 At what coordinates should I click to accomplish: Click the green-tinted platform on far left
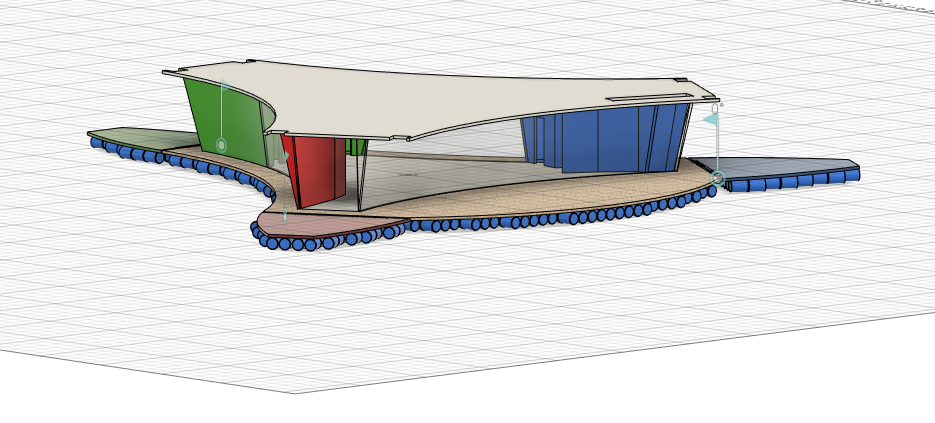coord(130,138)
